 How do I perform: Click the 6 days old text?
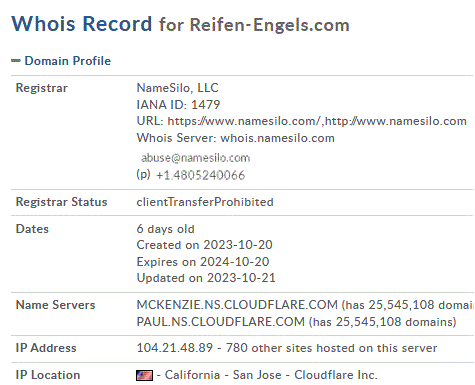tap(165, 229)
